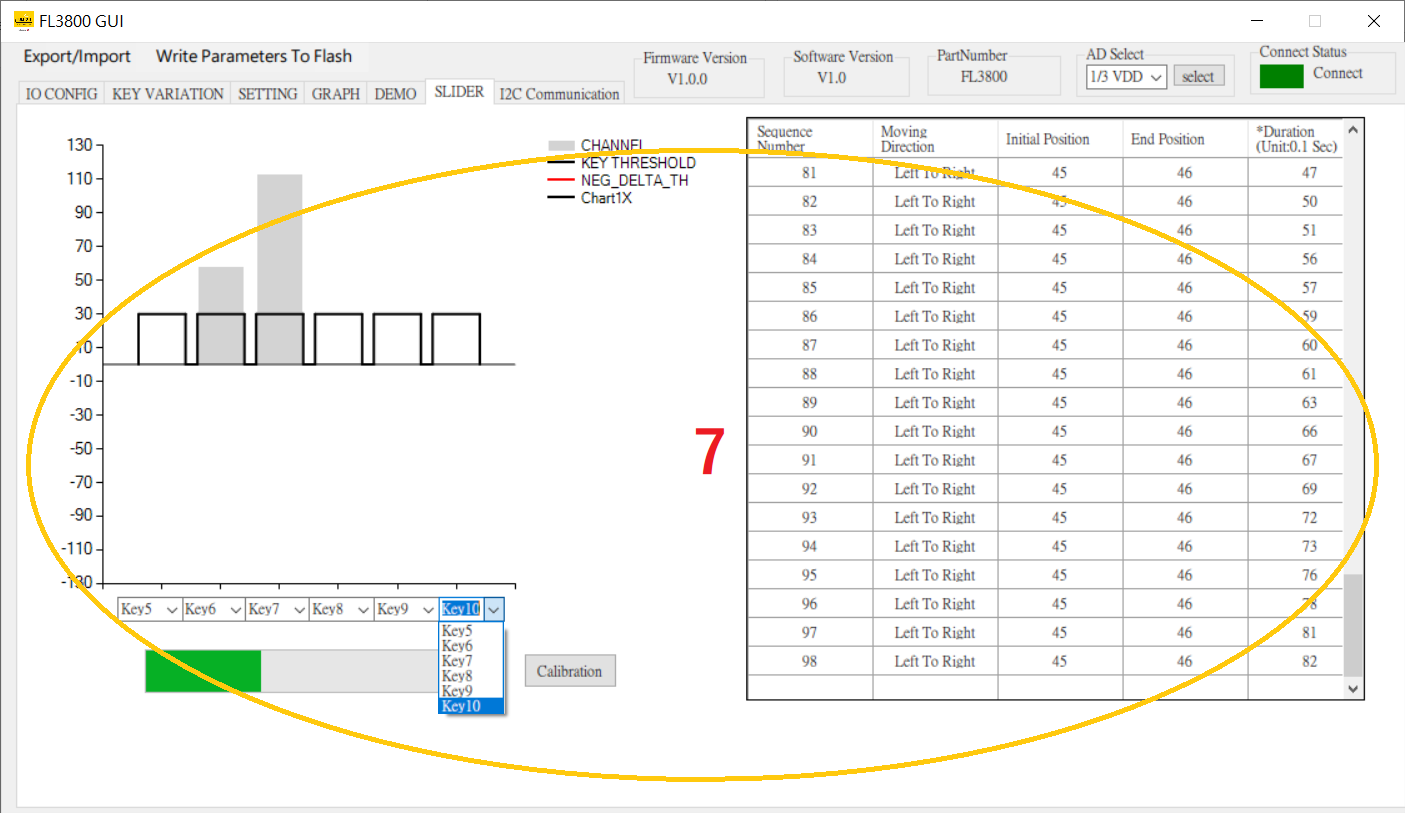This screenshot has height=813, width=1405.
Task: Click the Calibration button
Action: [569, 671]
